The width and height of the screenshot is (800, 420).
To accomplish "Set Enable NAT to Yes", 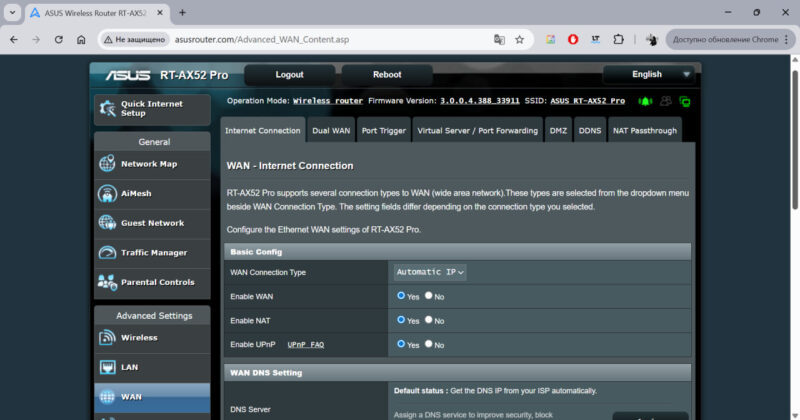I will pos(401,319).
